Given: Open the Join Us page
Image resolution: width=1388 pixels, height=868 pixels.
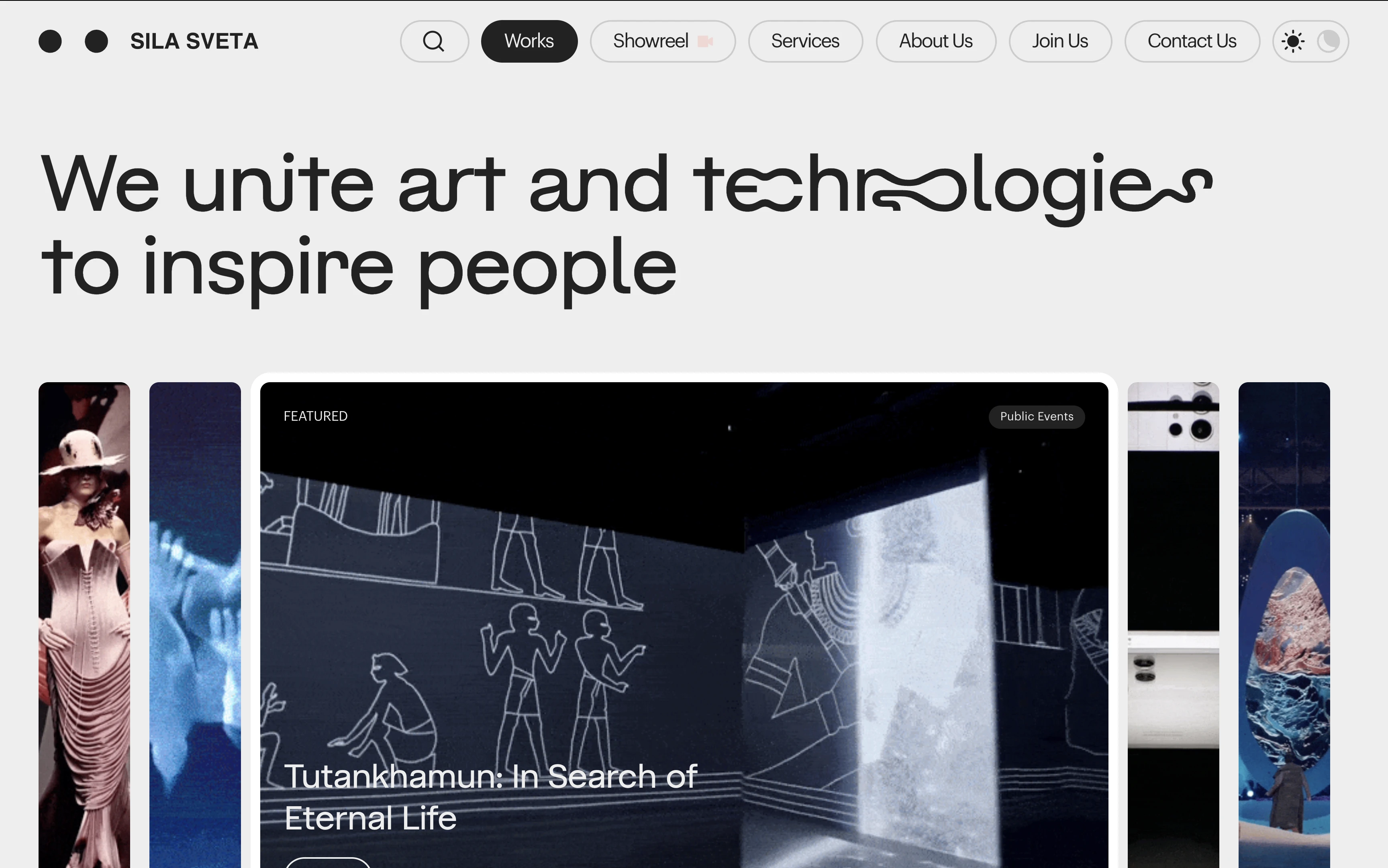Looking at the screenshot, I should [1060, 41].
